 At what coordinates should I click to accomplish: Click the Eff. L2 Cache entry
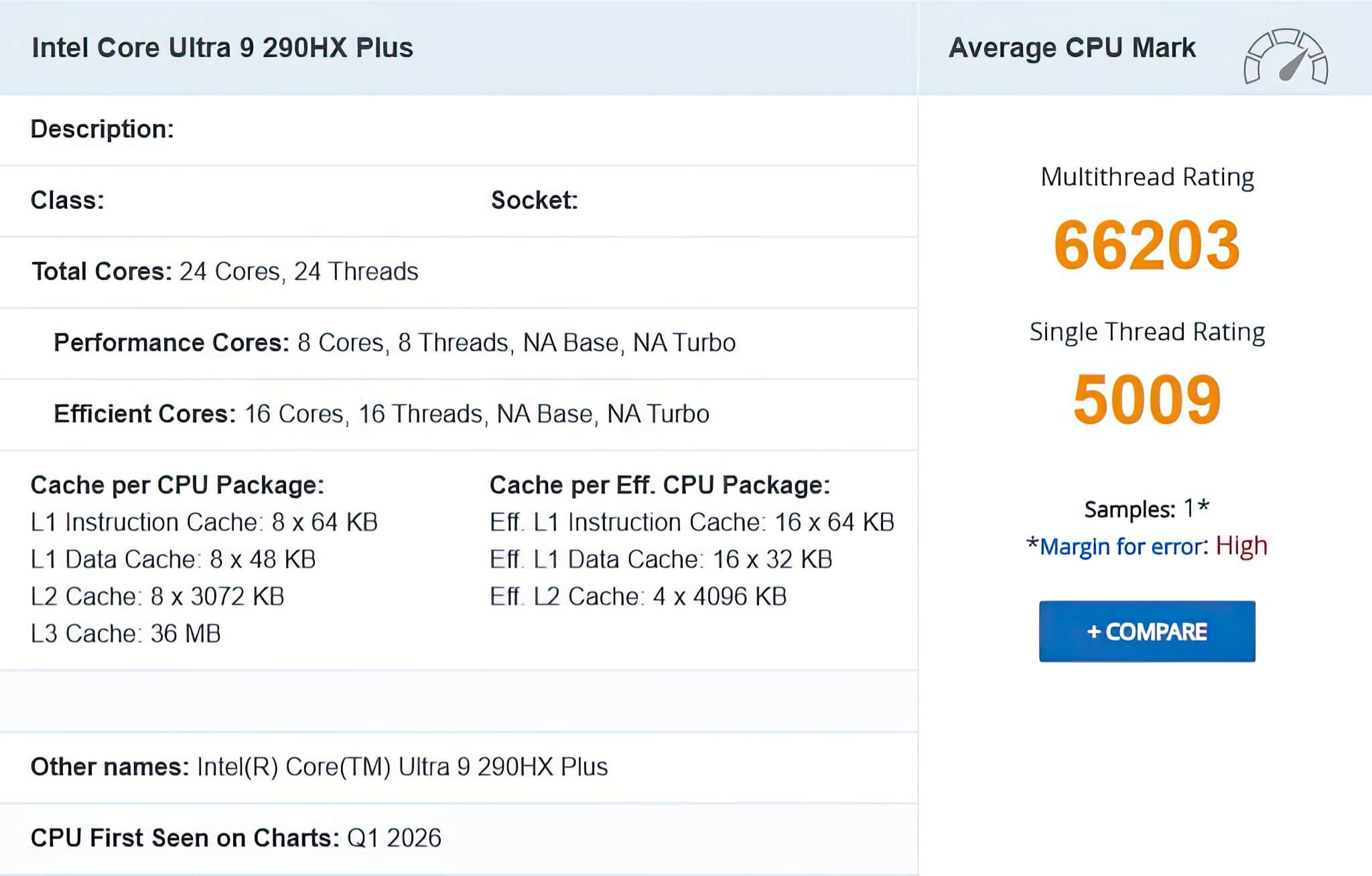tap(638, 595)
